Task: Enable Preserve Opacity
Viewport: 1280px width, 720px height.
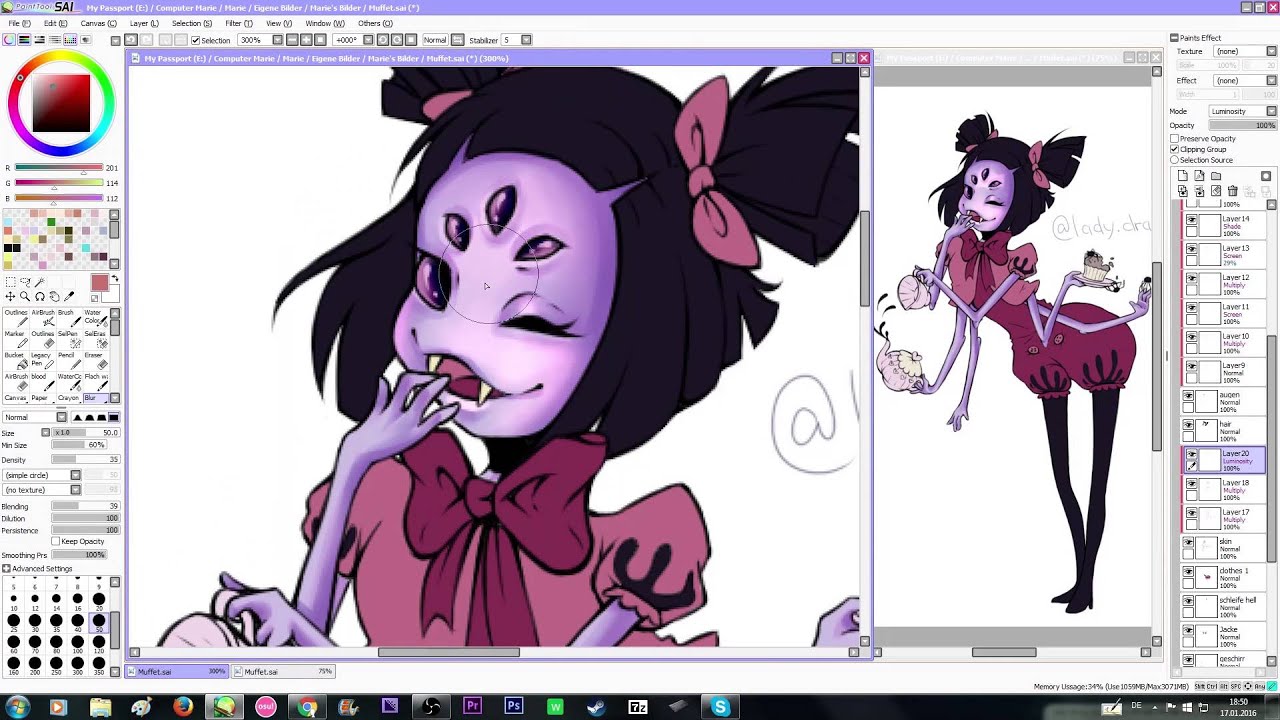Action: tap(1175, 138)
